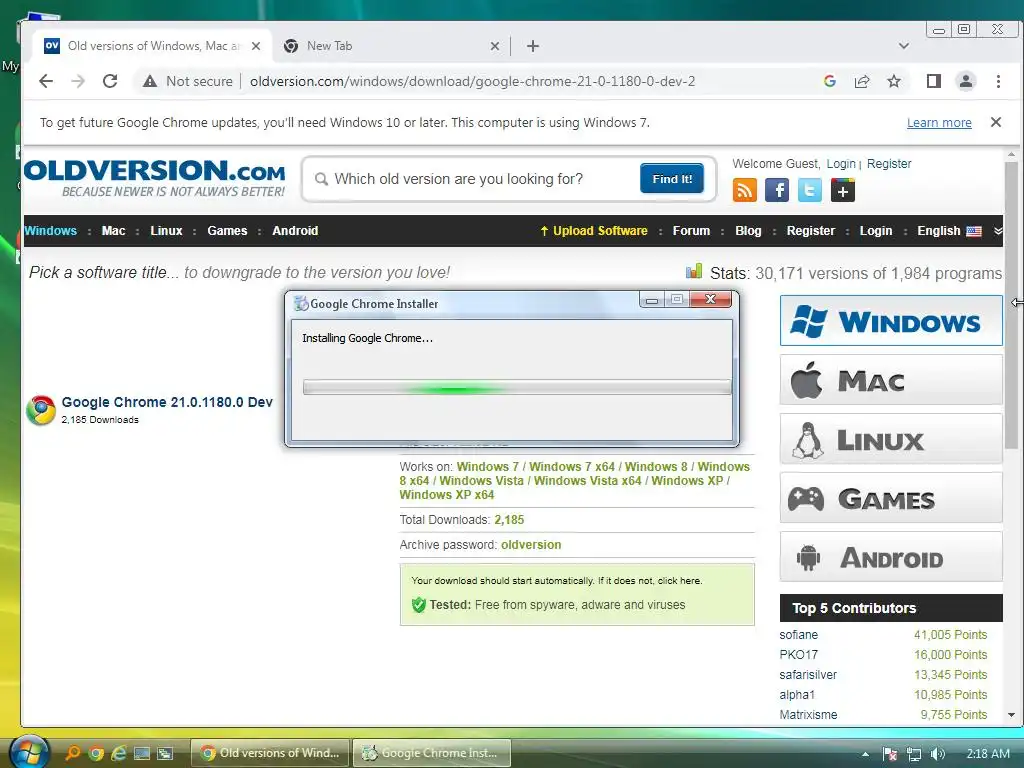Click the page scroll down arrow

[1012, 715]
